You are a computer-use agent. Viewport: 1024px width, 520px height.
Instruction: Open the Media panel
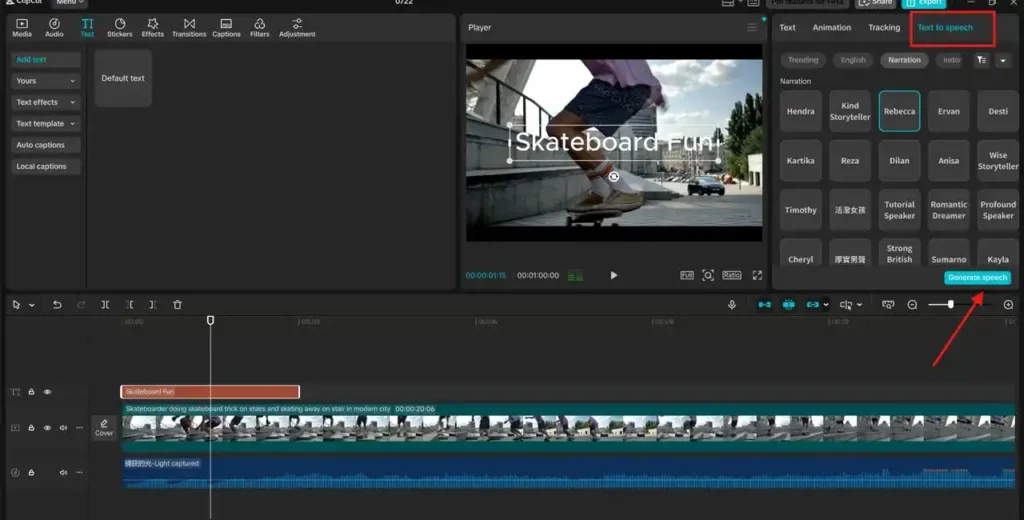click(22, 27)
